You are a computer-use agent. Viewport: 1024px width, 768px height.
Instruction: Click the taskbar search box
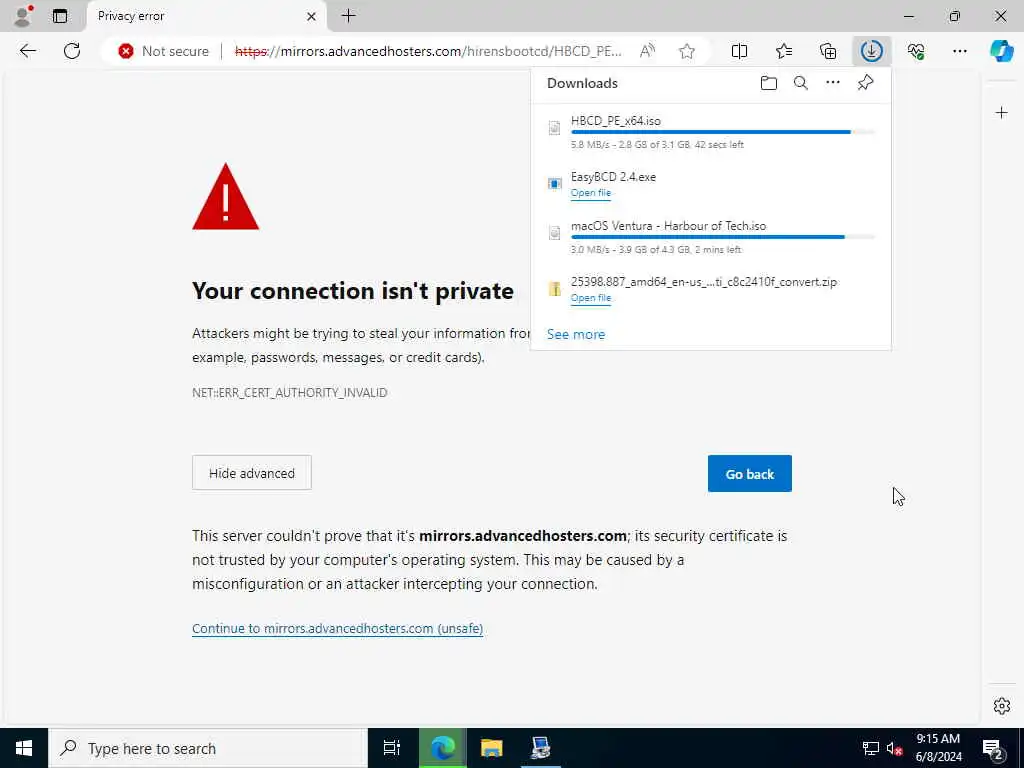click(x=208, y=748)
